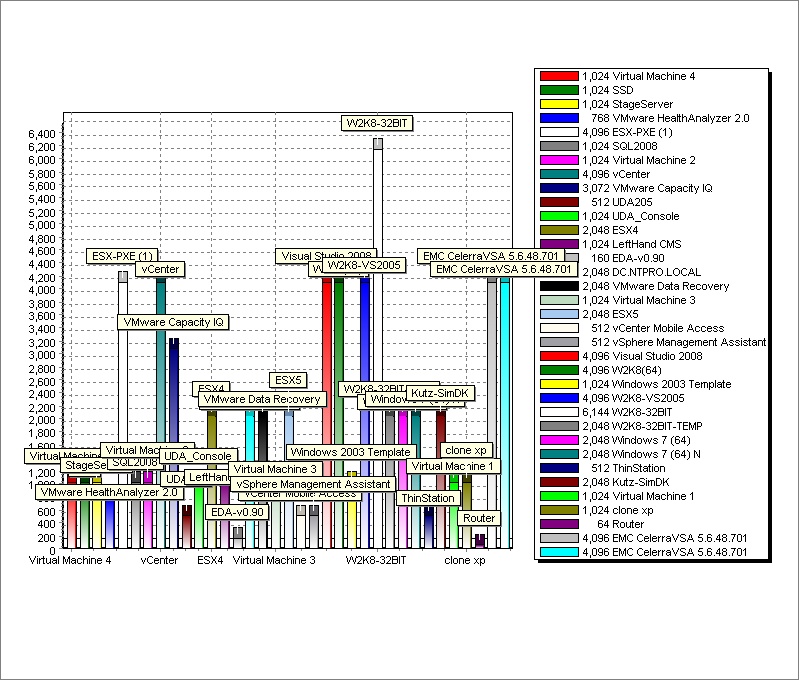This screenshot has height=681, width=800.
Task: Select legend text '1,024 LeftHand CMS'
Action: coord(632,244)
